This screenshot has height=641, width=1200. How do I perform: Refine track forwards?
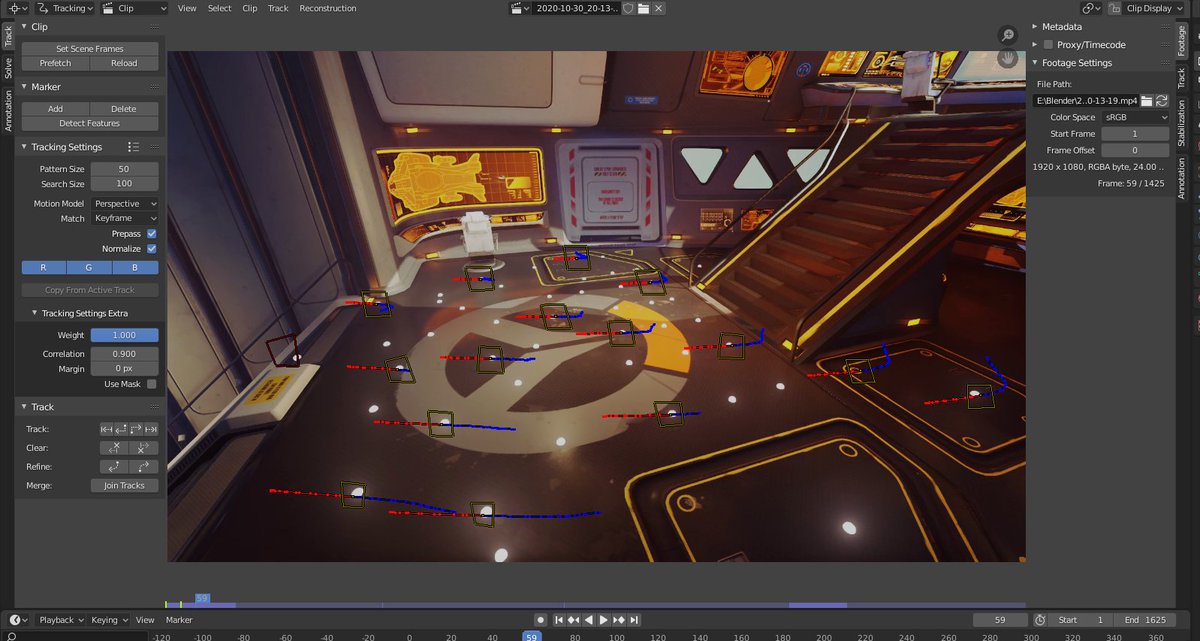tap(144, 467)
